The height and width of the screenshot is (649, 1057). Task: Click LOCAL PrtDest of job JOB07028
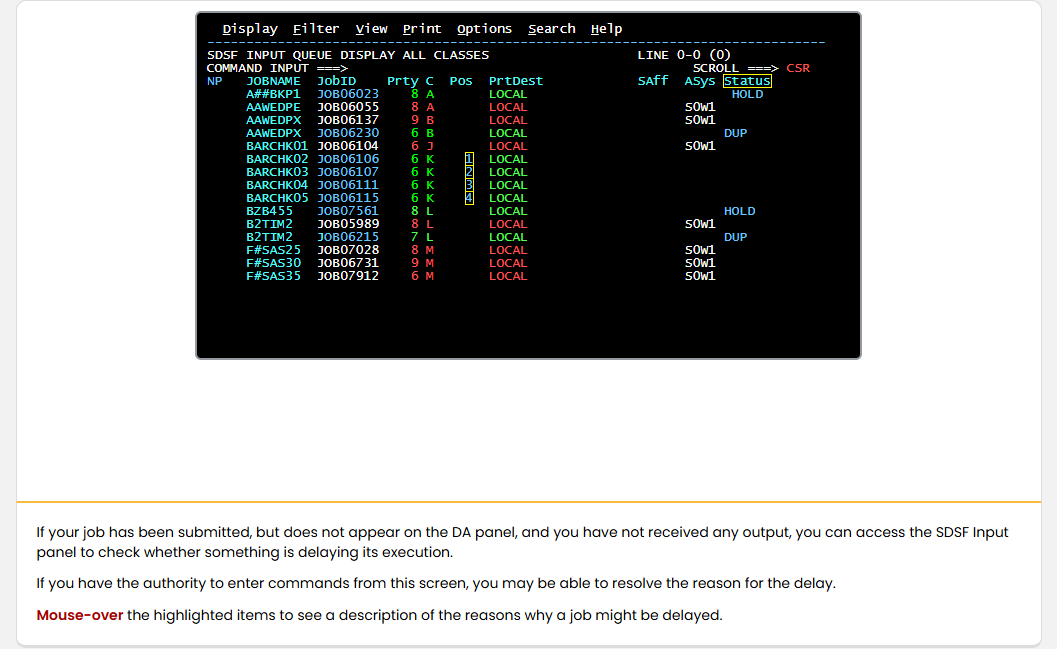point(508,250)
